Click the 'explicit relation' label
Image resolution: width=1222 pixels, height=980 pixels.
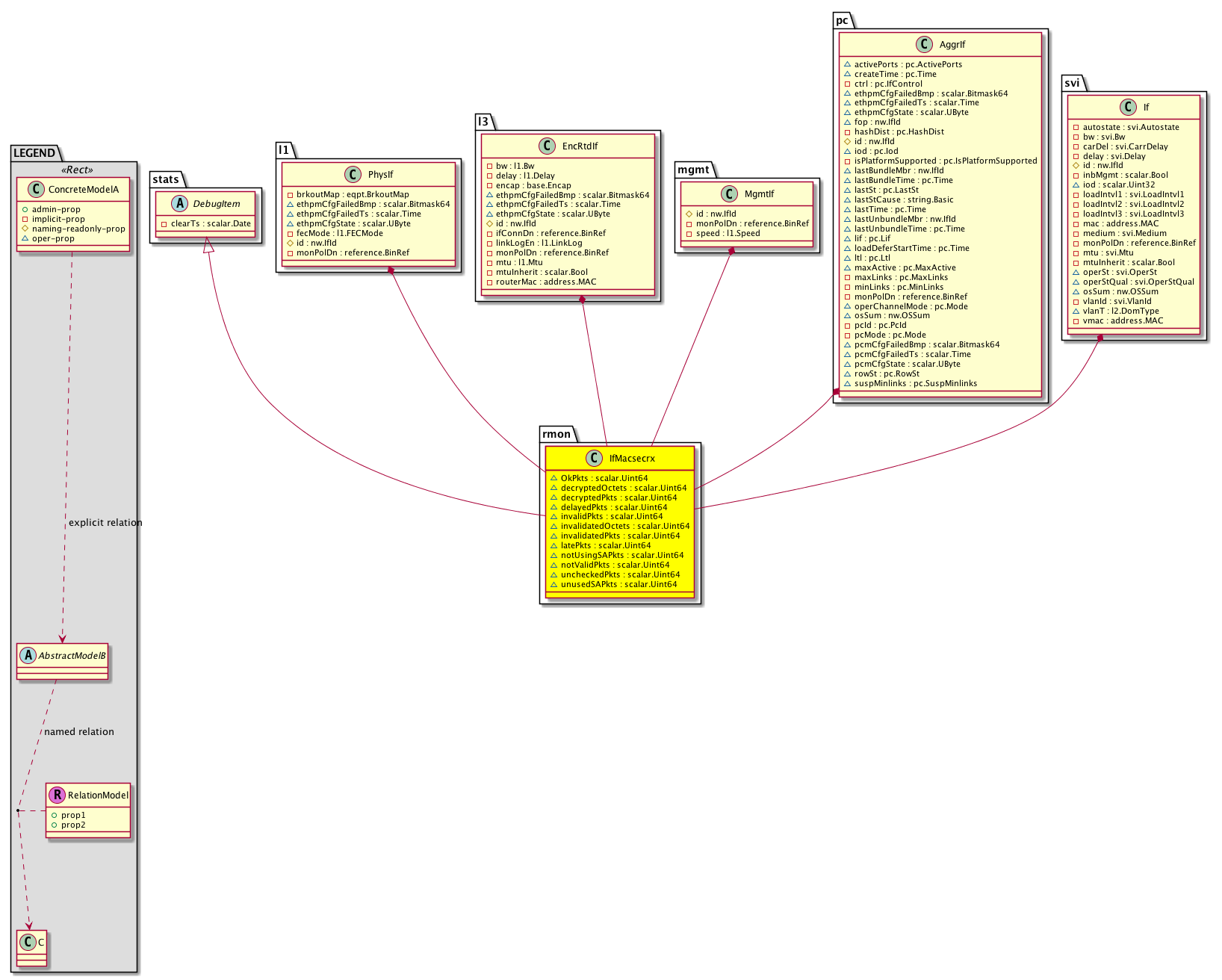click(x=105, y=523)
